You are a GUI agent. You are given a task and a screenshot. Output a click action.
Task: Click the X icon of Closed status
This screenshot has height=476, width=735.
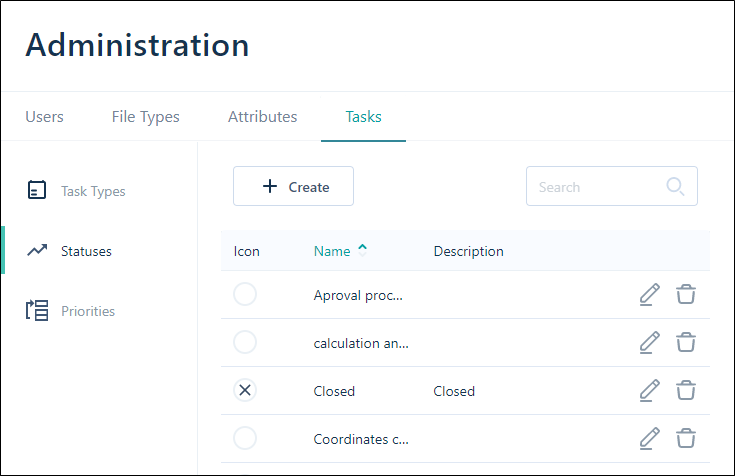point(245,390)
